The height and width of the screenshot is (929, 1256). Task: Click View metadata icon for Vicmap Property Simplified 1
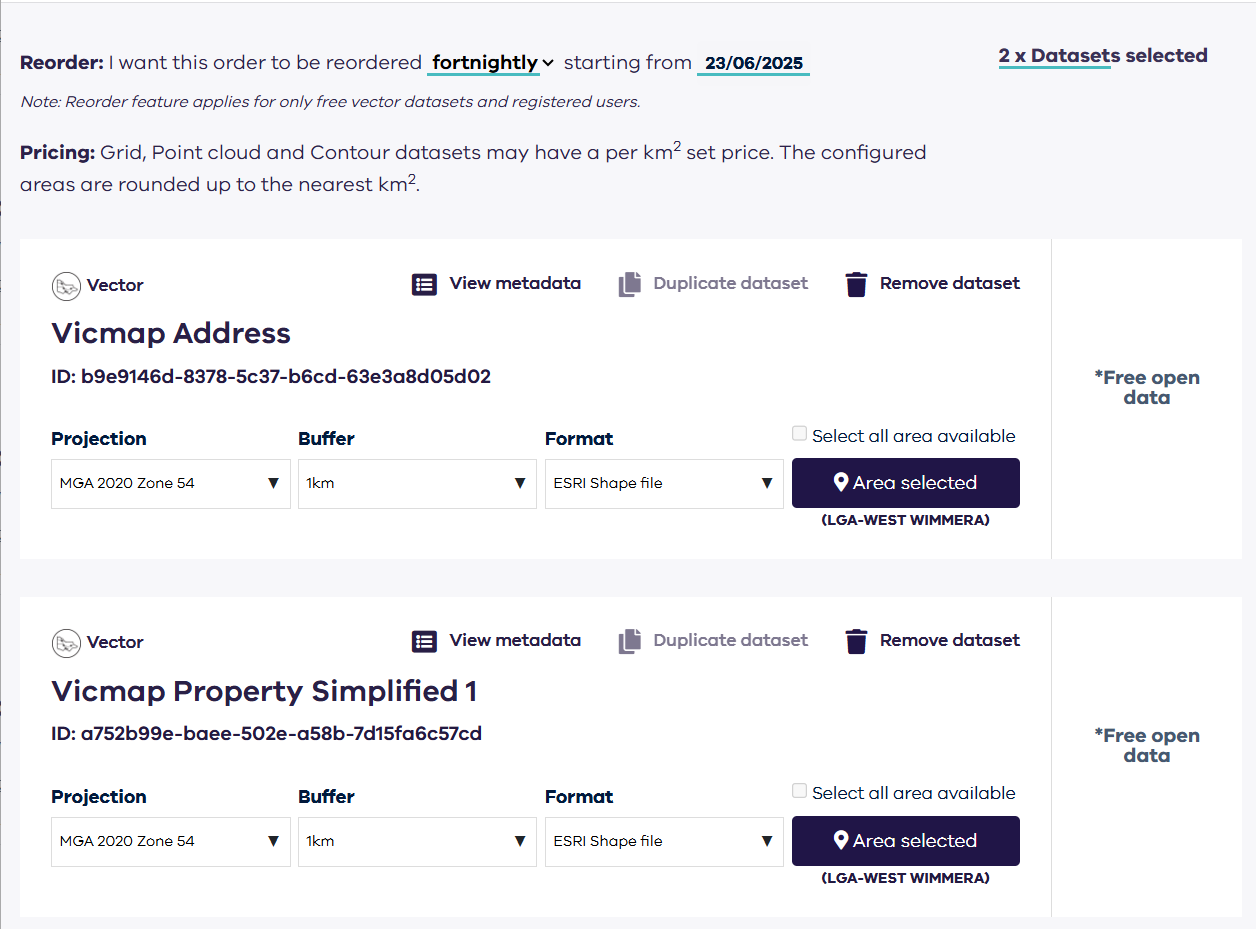(x=425, y=641)
